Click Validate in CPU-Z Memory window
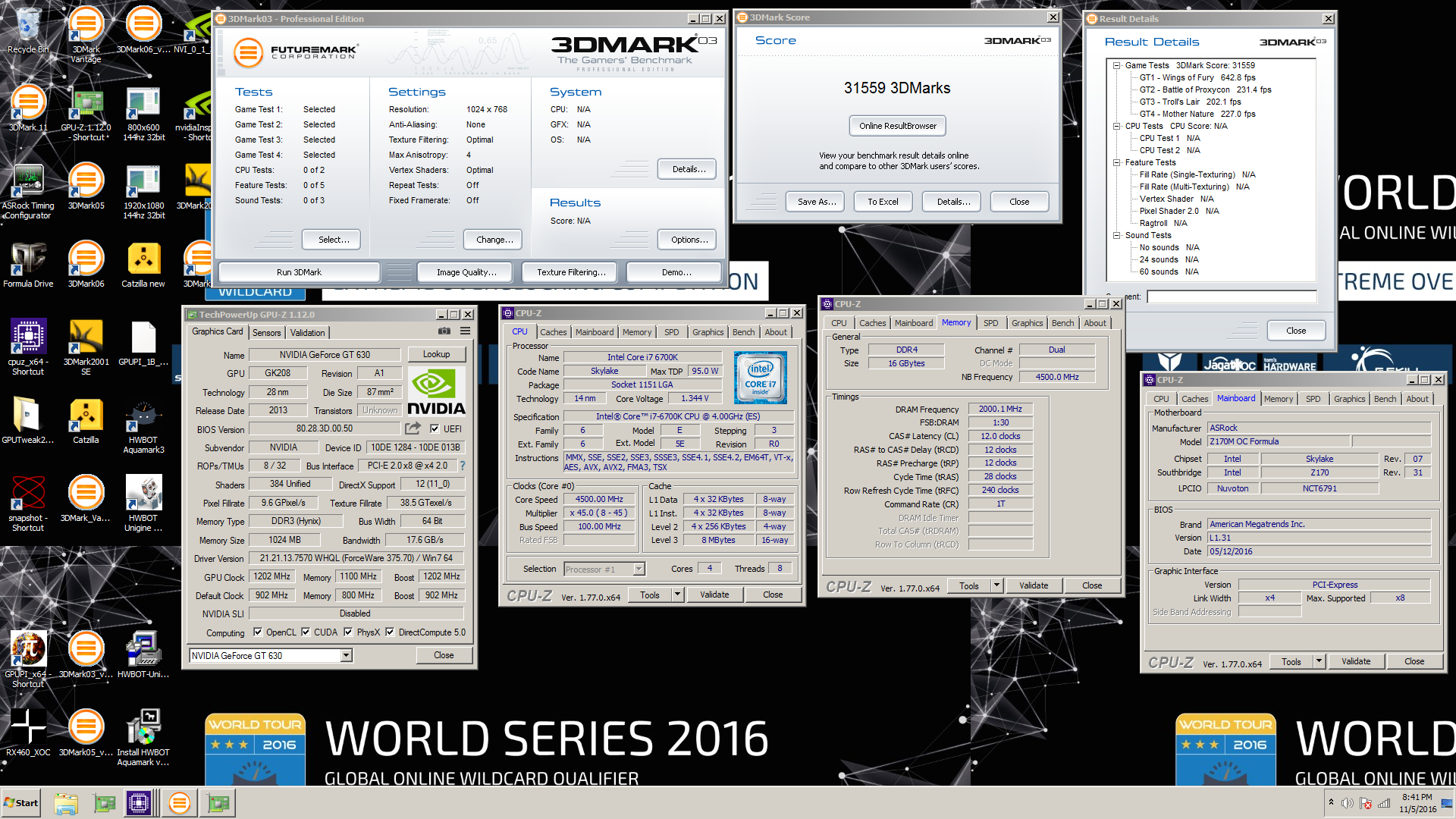 [x=1034, y=585]
